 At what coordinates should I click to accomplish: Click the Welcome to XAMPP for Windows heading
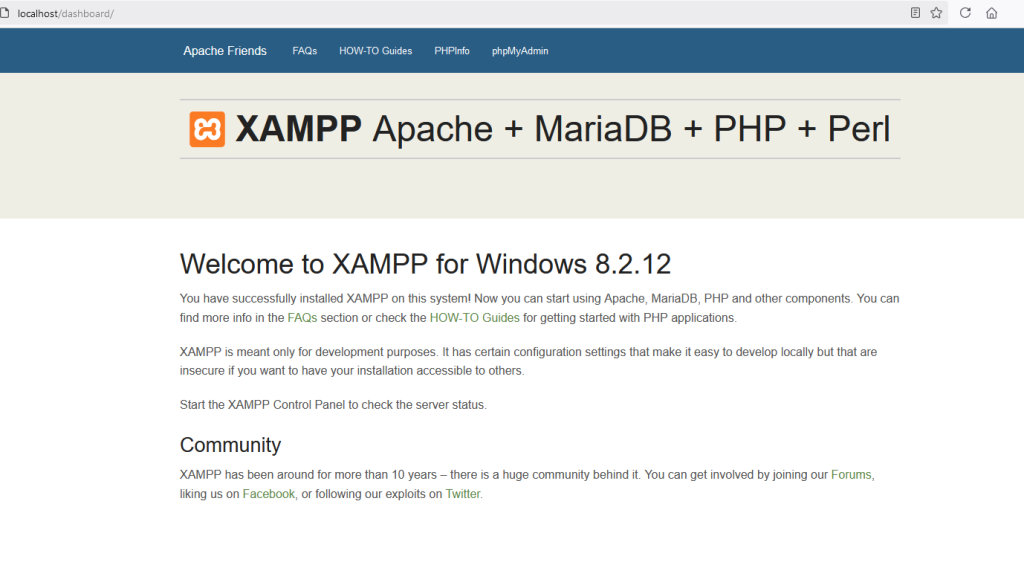[425, 264]
